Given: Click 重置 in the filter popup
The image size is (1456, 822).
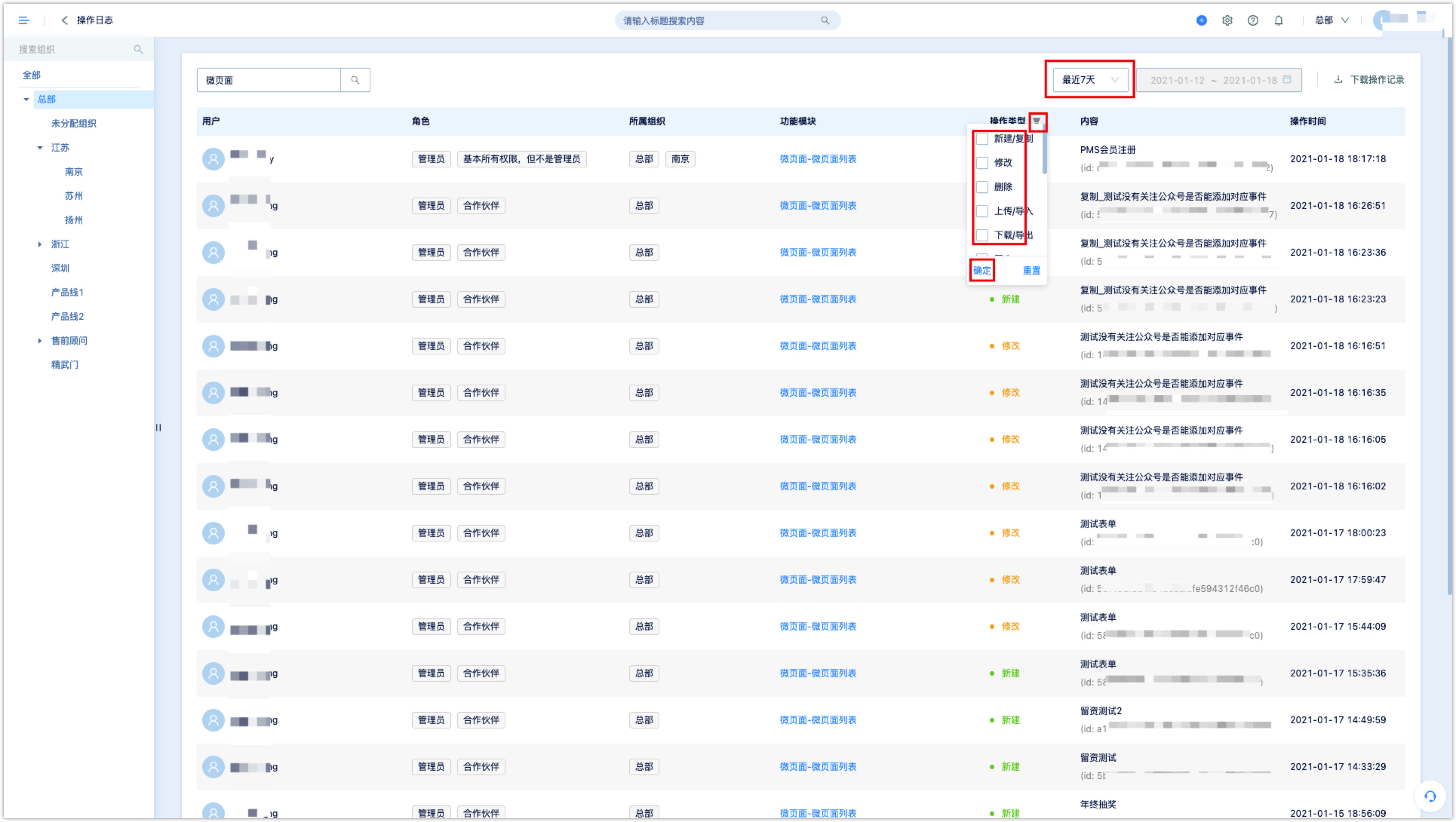Looking at the screenshot, I should 1031,270.
